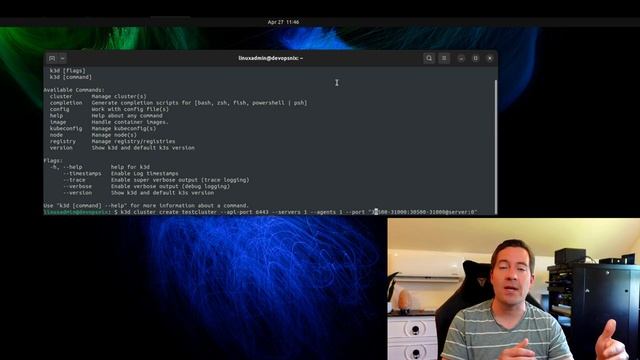
Task: Minimize the terminal window
Action: pyautogui.click(x=461, y=58)
